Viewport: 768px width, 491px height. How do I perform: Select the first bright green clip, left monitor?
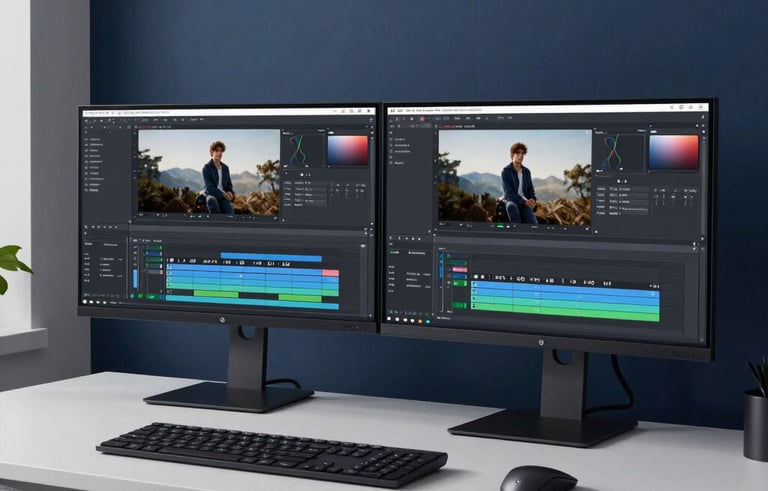pyautogui.click(x=216, y=294)
